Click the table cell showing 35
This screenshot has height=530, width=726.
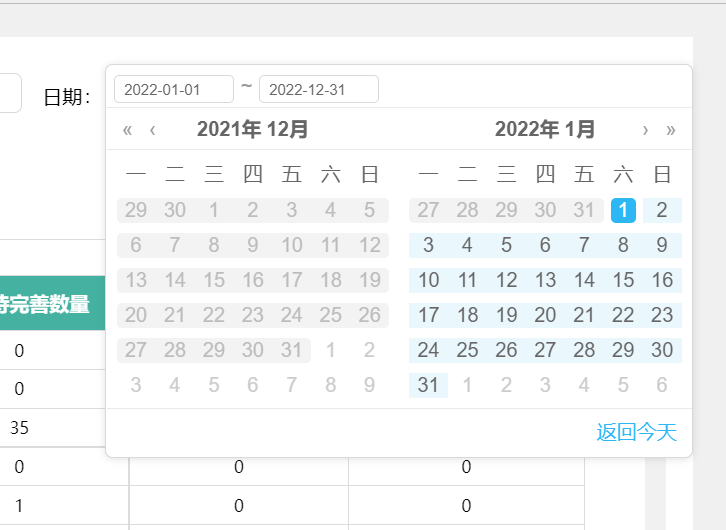(x=19, y=428)
